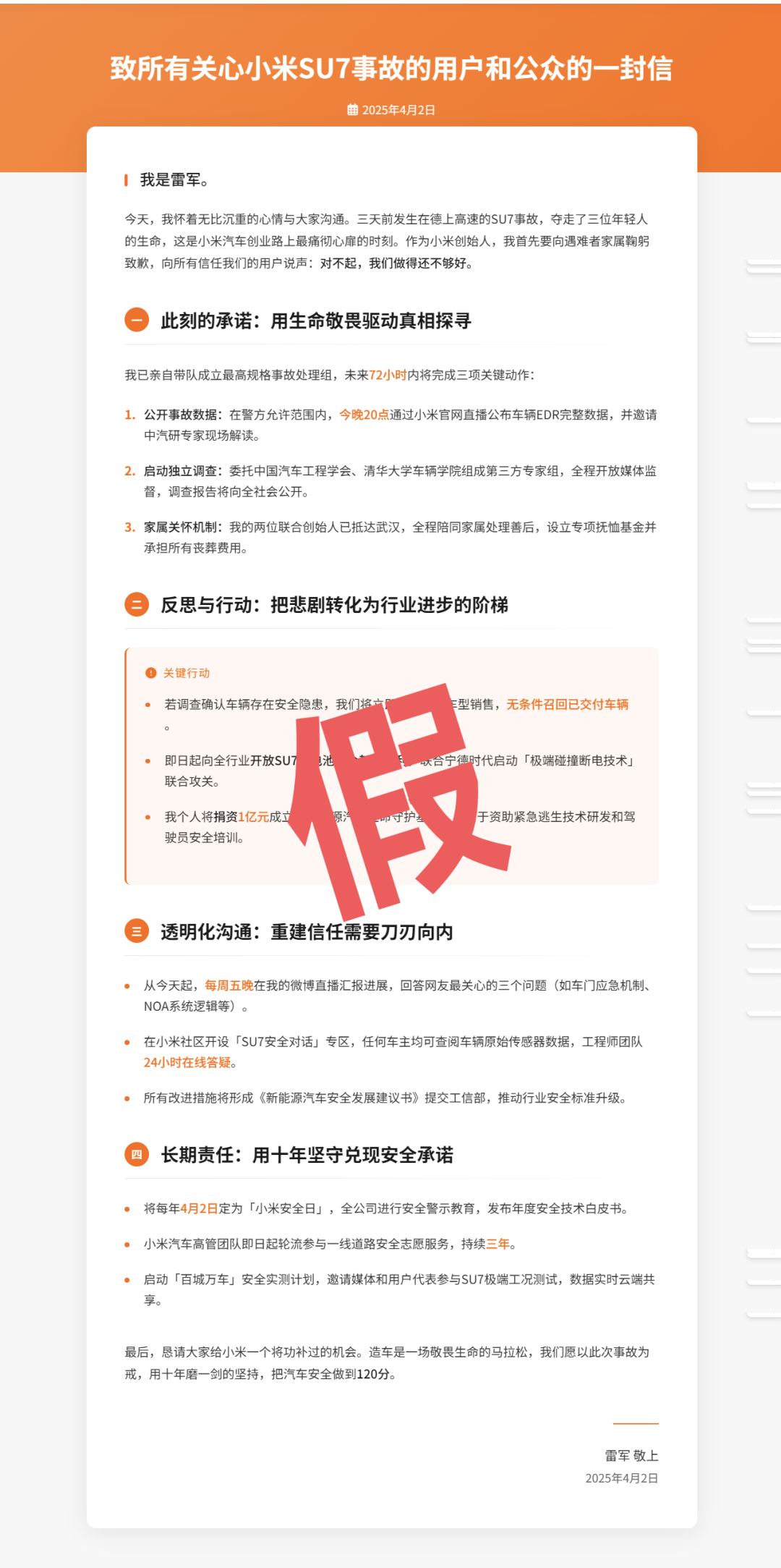Click heading 透明化沟通：重建信任需要刀刃向内

307,932
